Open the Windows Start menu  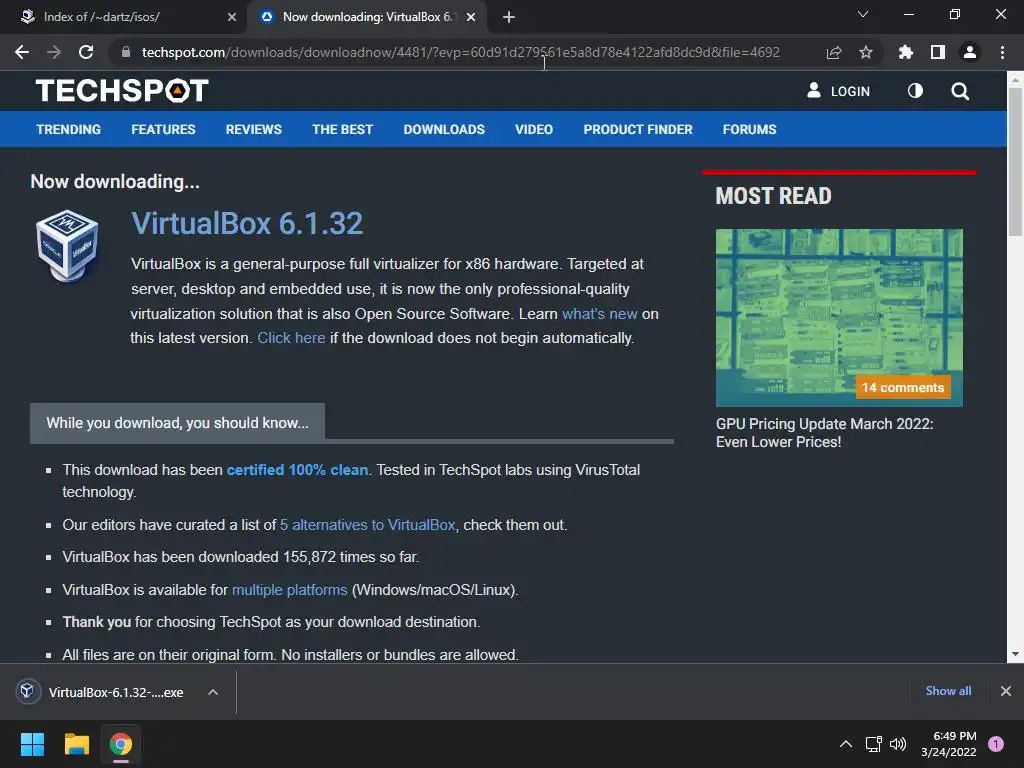click(32, 744)
